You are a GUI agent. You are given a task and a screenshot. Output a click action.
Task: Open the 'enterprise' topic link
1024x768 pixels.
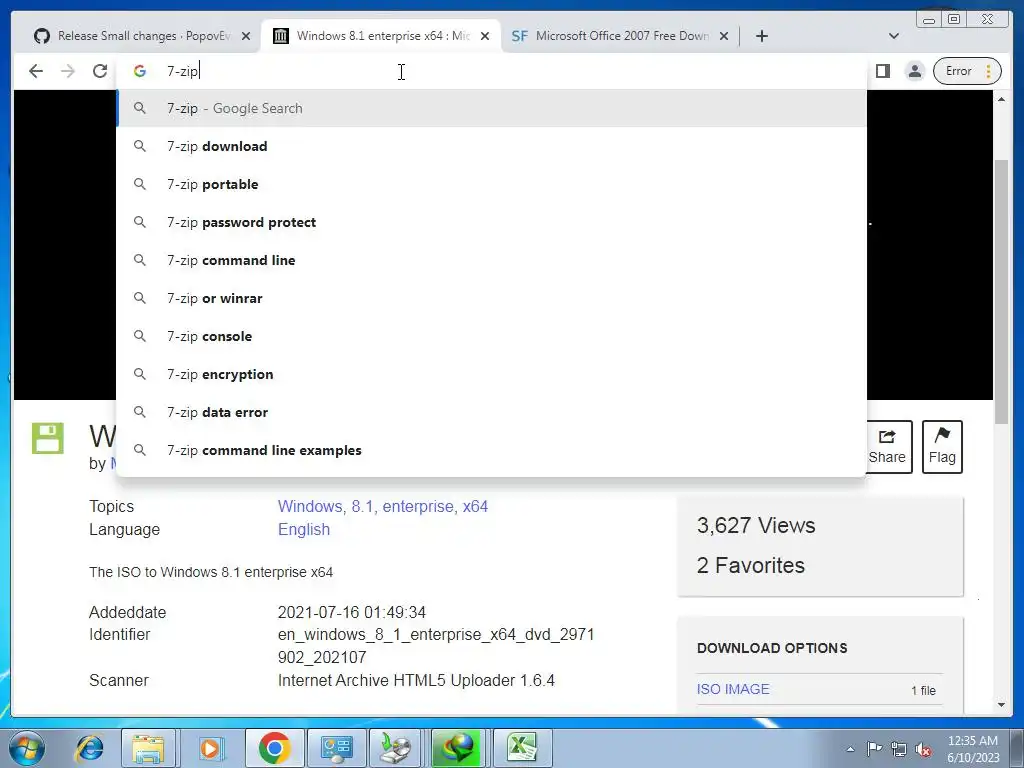[418, 507]
